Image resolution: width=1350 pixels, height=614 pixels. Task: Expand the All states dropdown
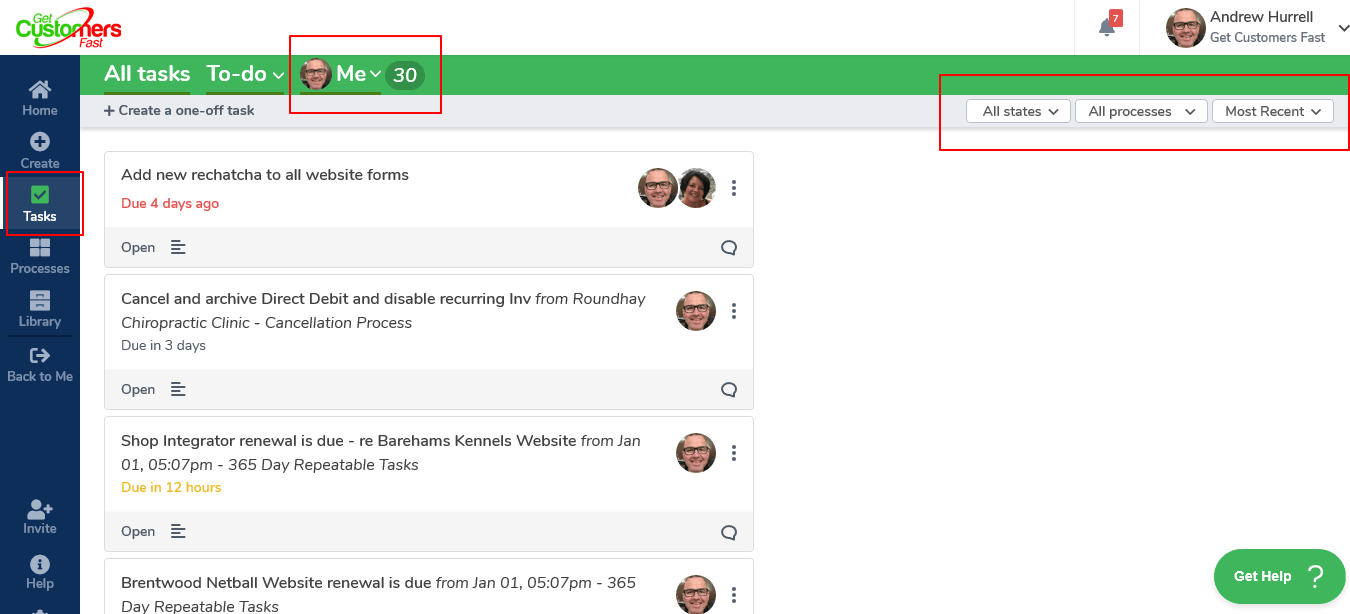click(x=1018, y=111)
